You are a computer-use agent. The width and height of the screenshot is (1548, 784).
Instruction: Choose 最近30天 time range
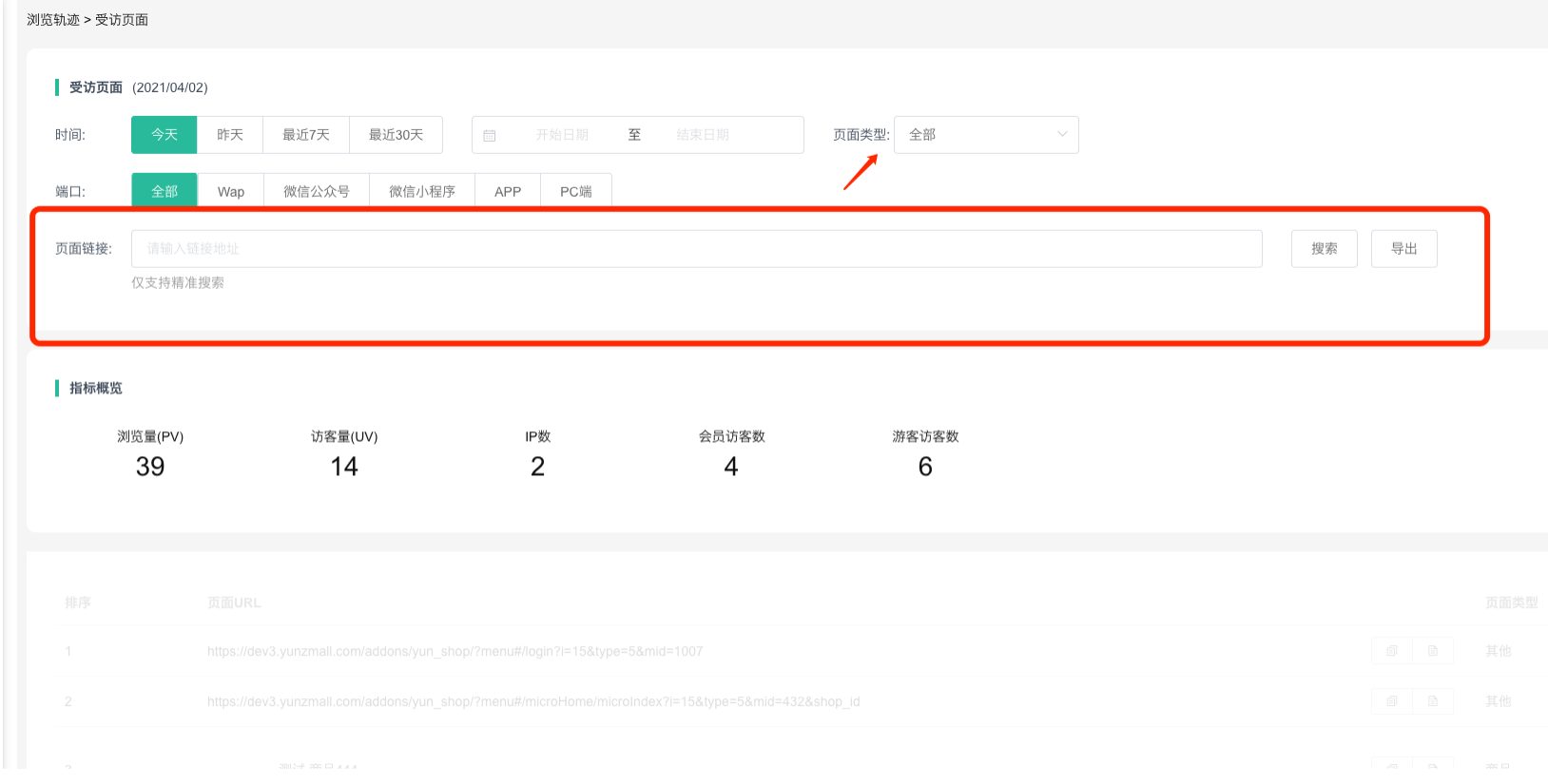(x=396, y=135)
